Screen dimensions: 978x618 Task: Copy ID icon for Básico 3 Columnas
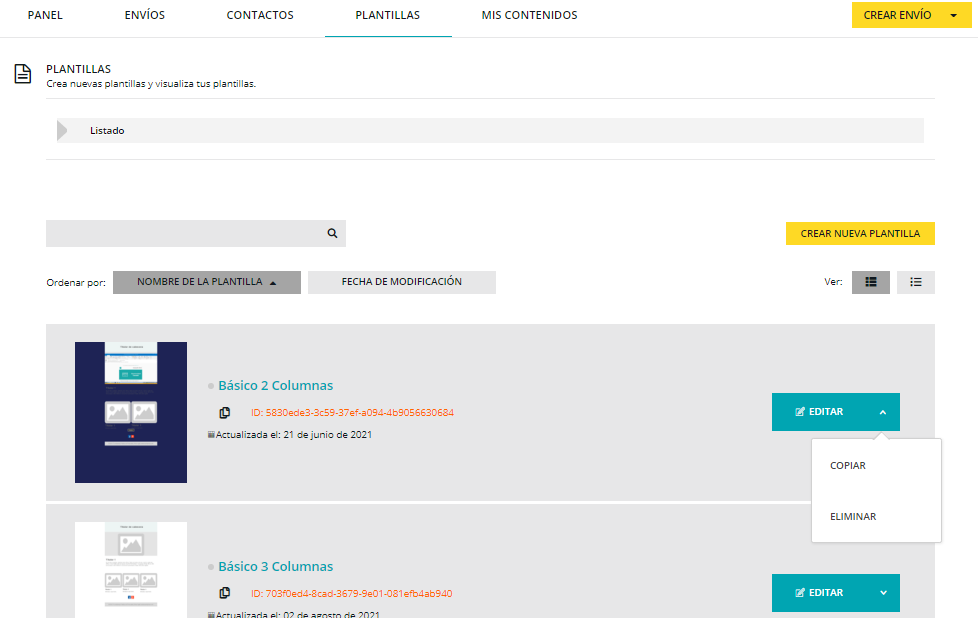pos(225,593)
